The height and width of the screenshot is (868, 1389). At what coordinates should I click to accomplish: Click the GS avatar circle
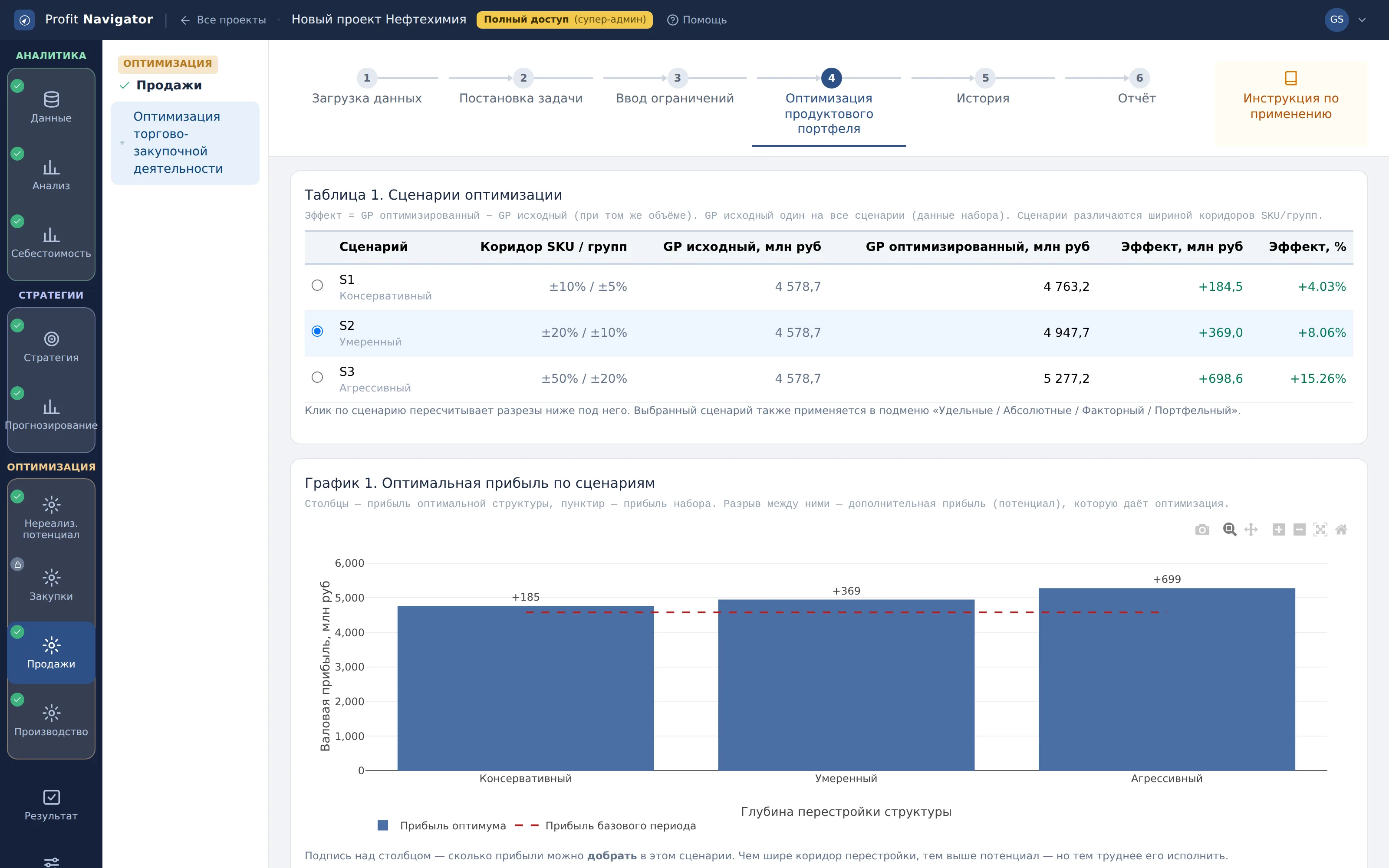click(x=1336, y=20)
